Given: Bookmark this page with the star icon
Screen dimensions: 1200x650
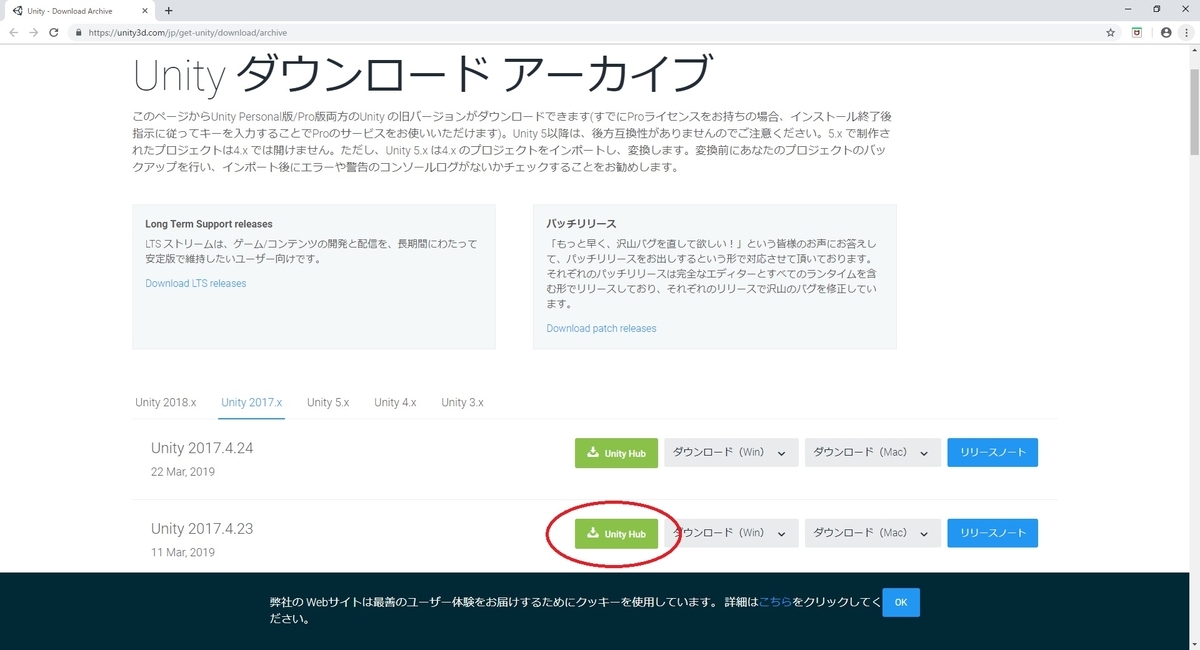Looking at the screenshot, I should coord(1111,32).
